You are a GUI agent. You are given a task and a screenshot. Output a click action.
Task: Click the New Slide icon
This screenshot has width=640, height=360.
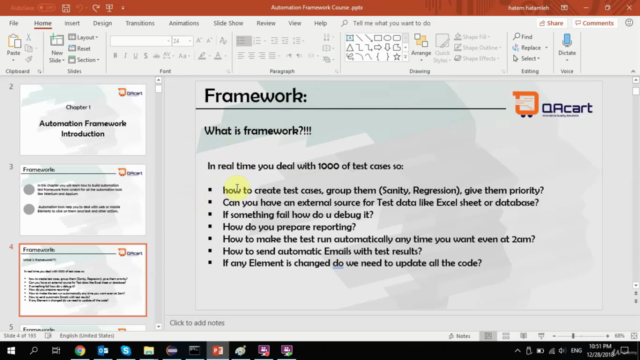57,41
